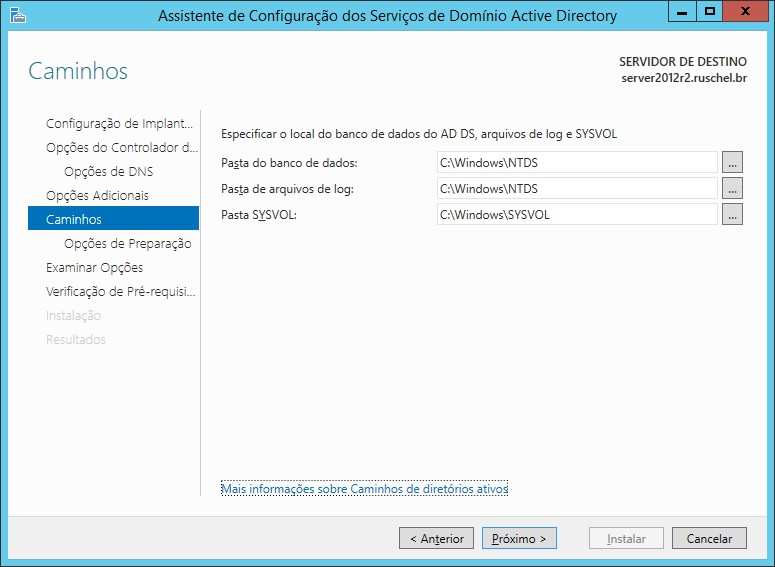Maximize the configuration wizard window
This screenshot has height=567, width=775.
tap(710, 11)
